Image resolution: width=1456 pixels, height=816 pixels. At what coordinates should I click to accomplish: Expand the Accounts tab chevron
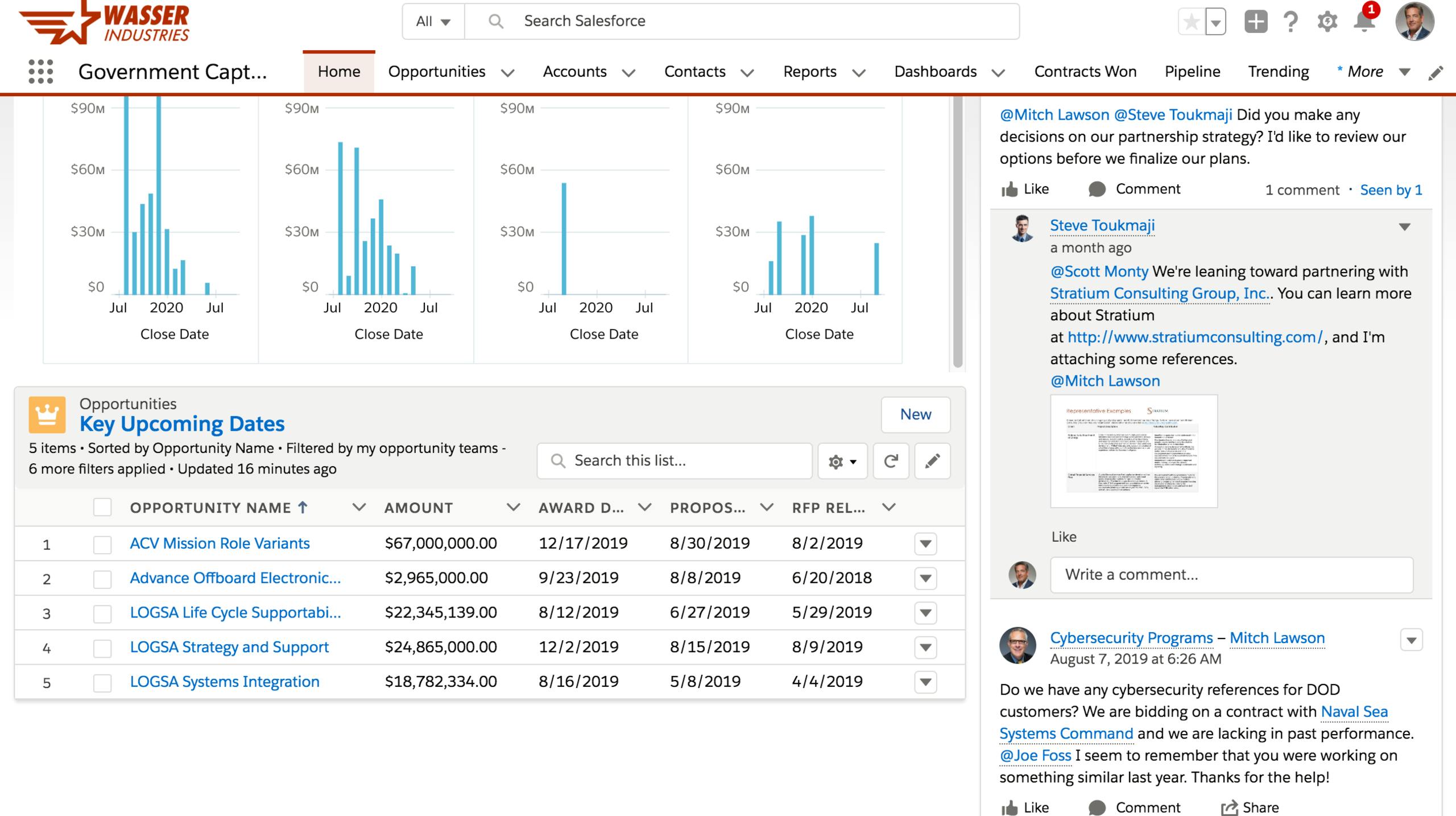tap(628, 73)
